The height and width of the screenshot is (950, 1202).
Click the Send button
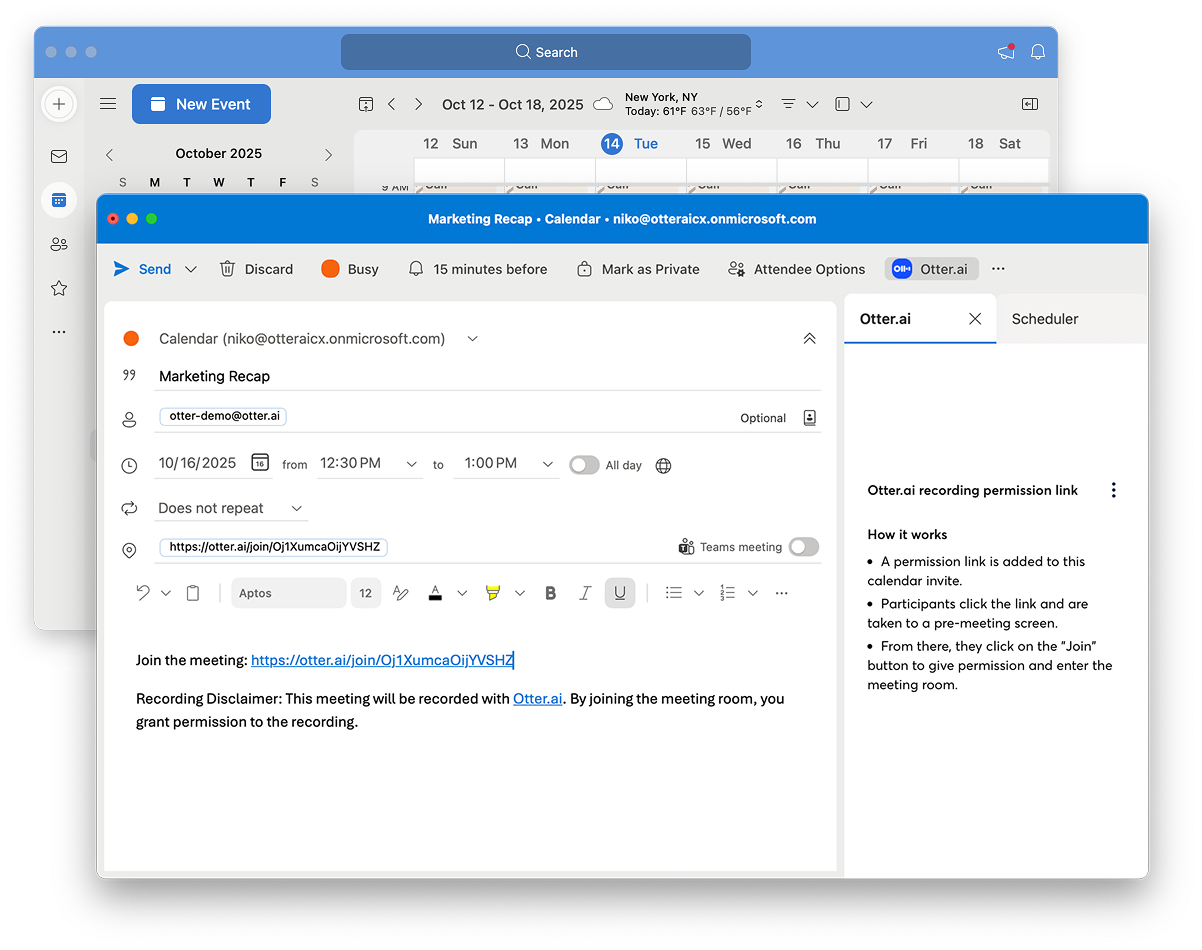(x=143, y=269)
